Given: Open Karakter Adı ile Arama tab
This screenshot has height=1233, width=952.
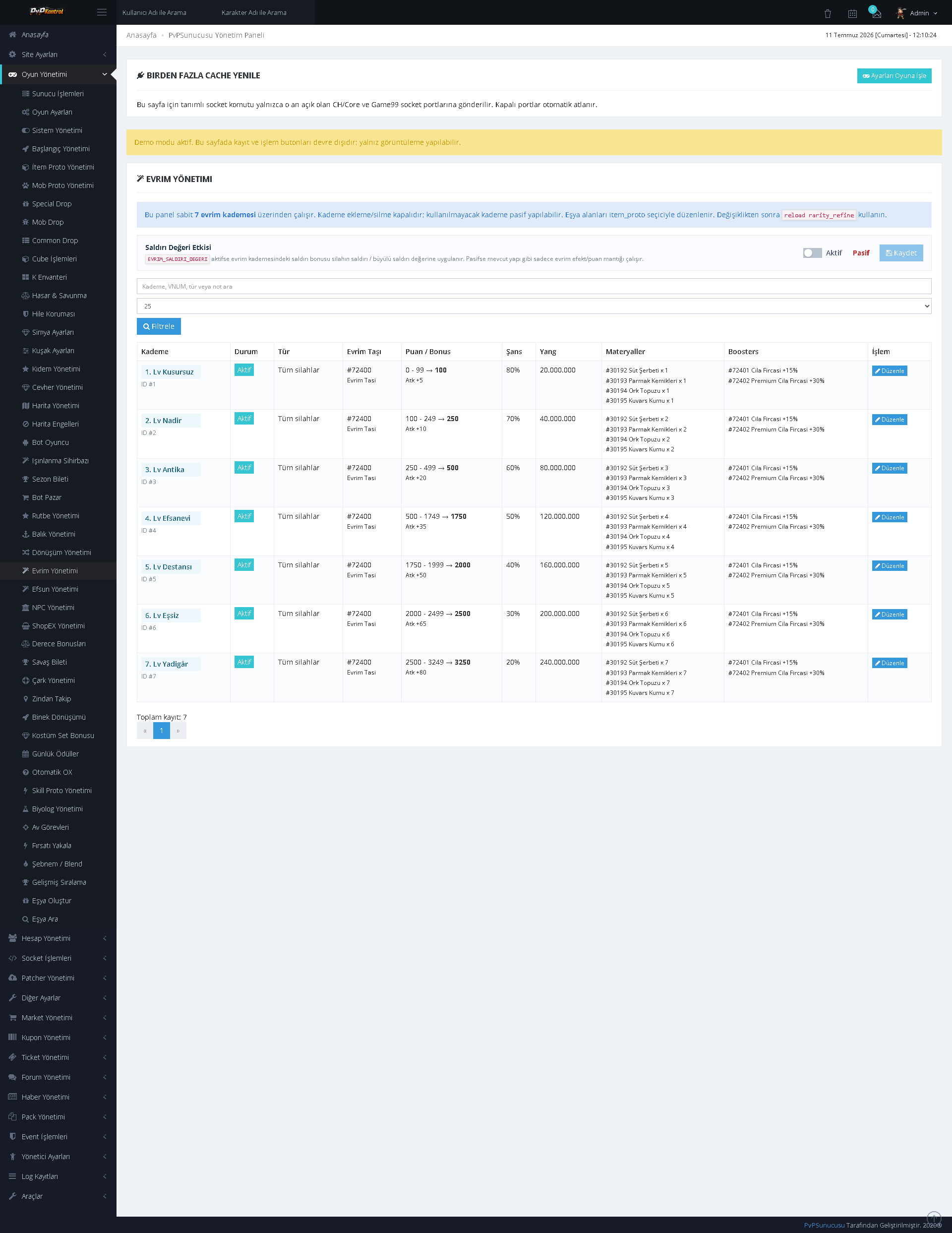Looking at the screenshot, I should click(x=254, y=12).
